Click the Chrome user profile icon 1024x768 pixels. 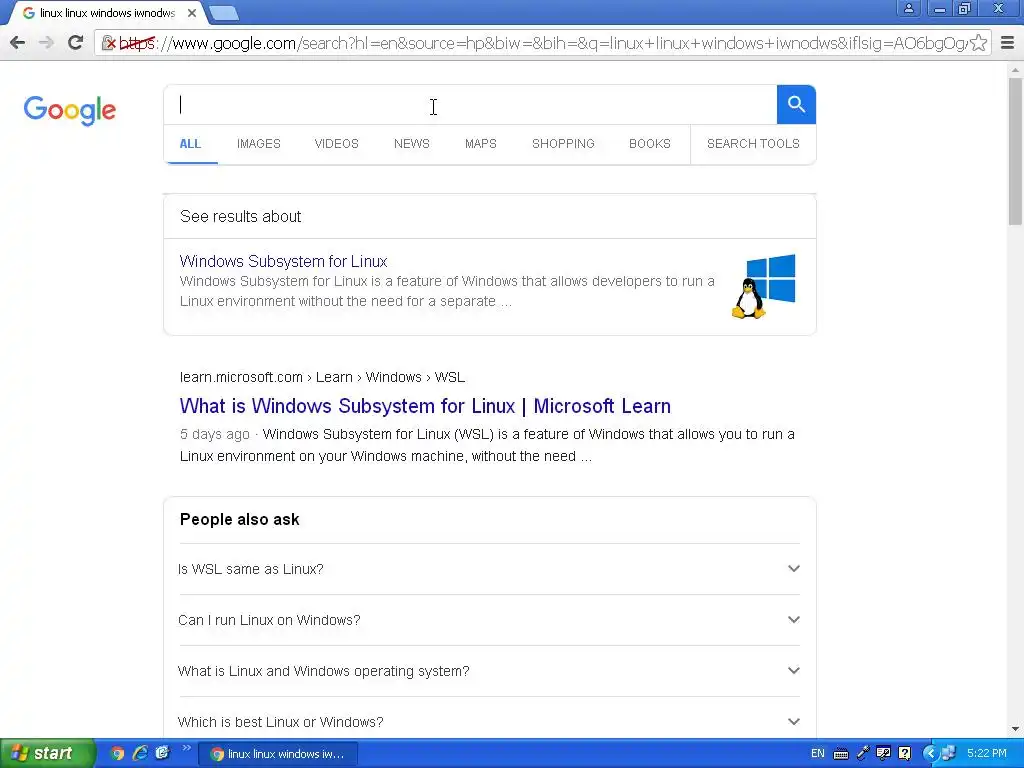(908, 8)
